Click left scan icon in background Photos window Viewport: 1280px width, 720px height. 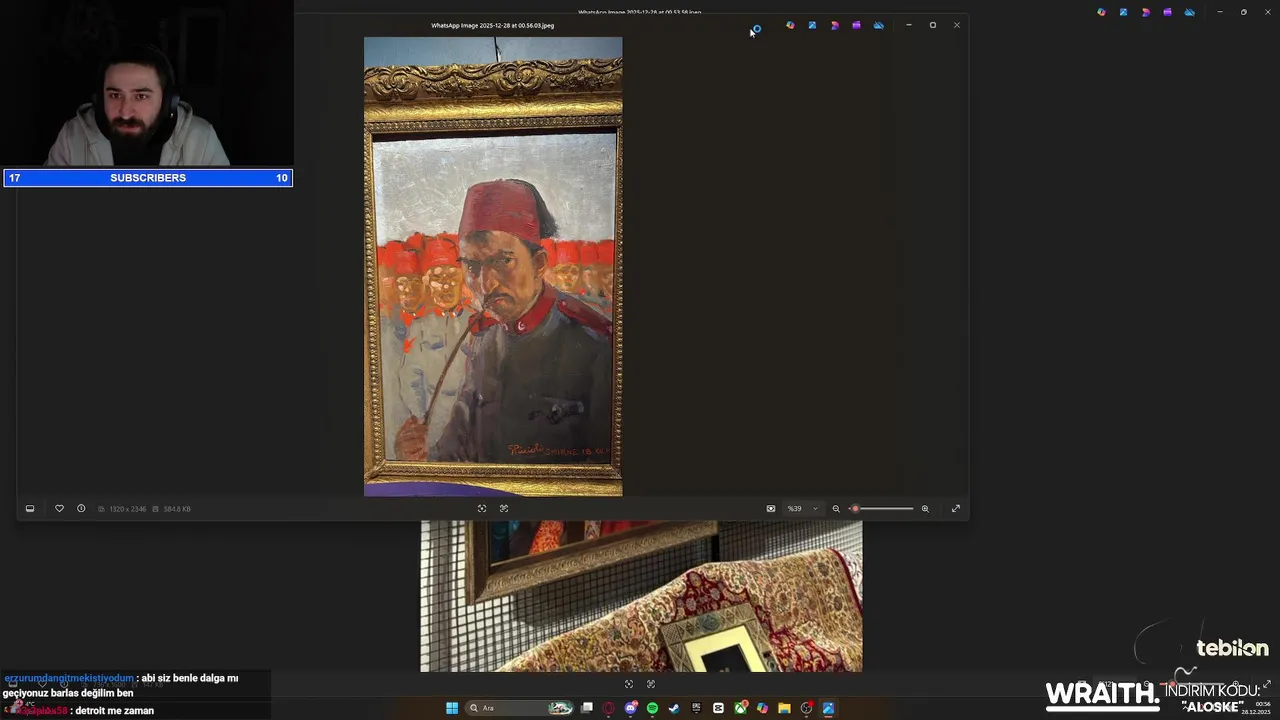[x=629, y=684]
